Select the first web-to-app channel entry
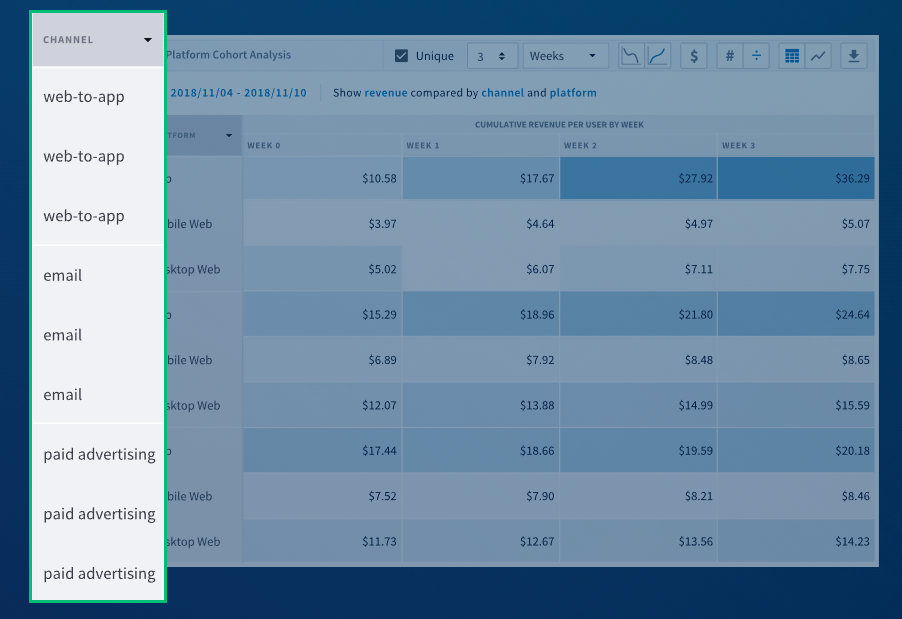 point(84,97)
